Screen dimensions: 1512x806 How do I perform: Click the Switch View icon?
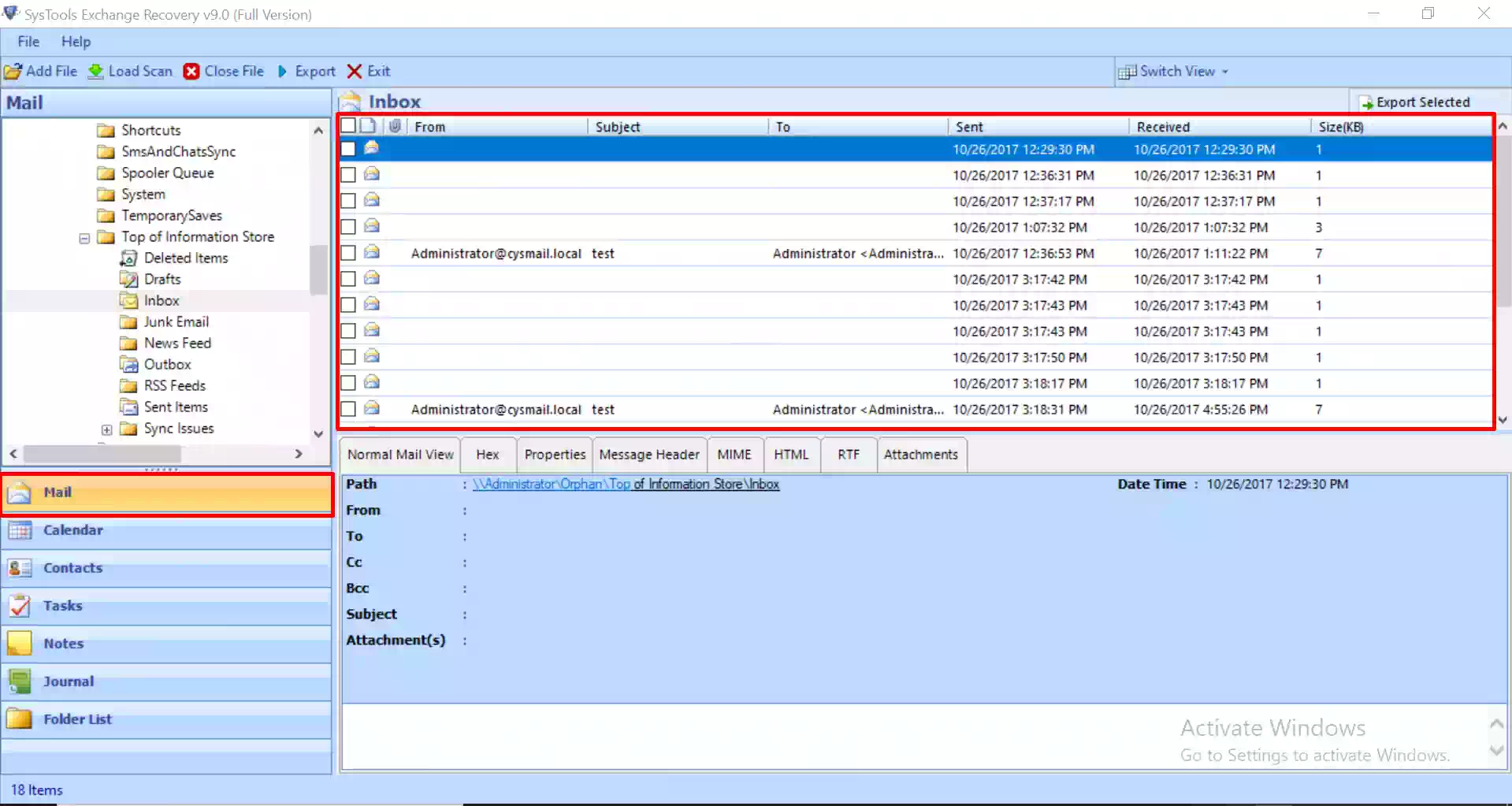[1127, 72]
